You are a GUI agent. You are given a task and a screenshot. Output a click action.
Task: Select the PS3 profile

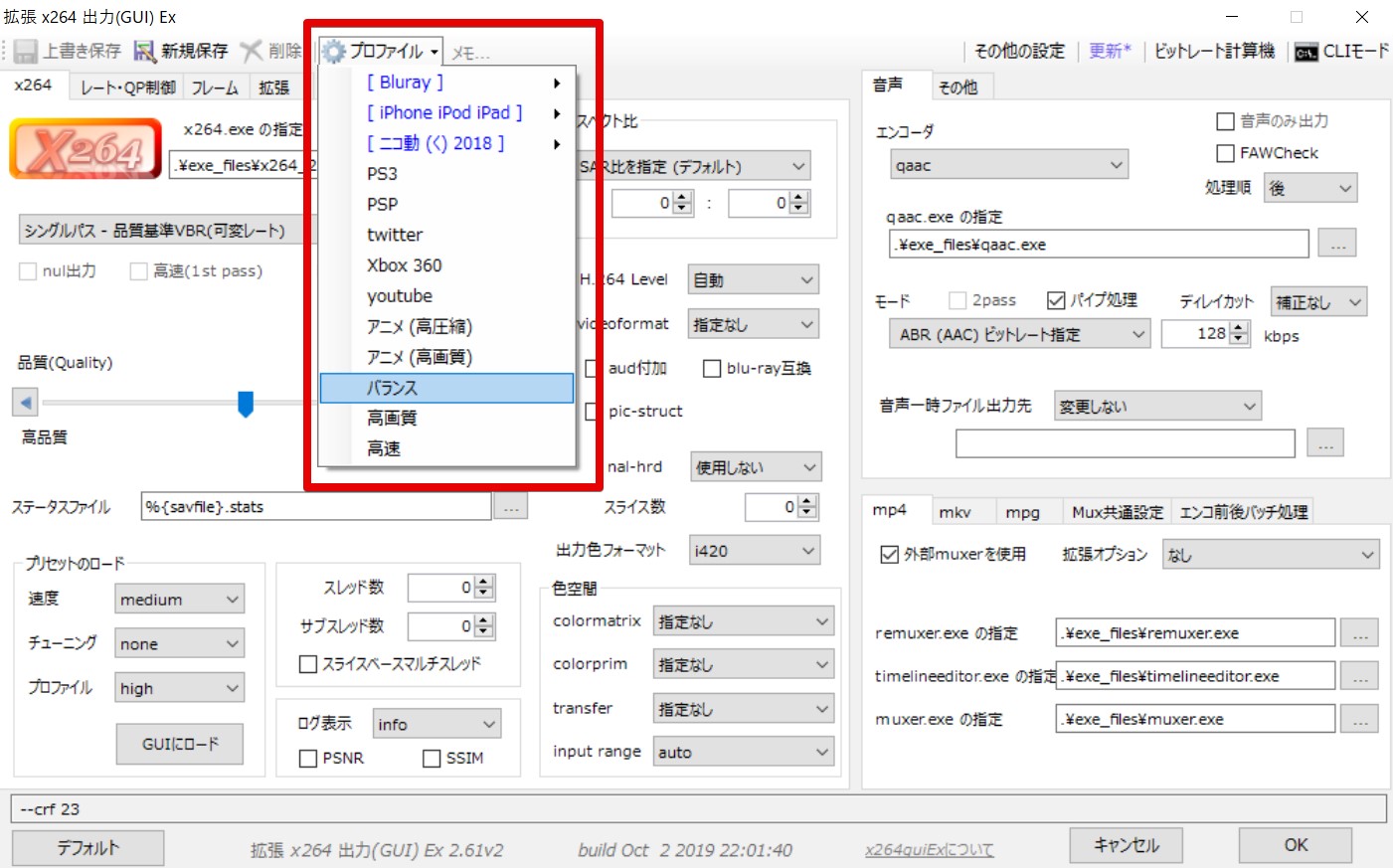(447, 174)
